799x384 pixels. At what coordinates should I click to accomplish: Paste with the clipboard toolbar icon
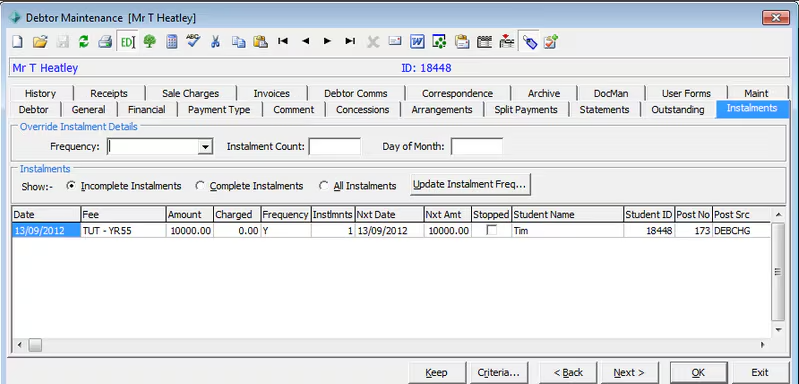[x=260, y=42]
